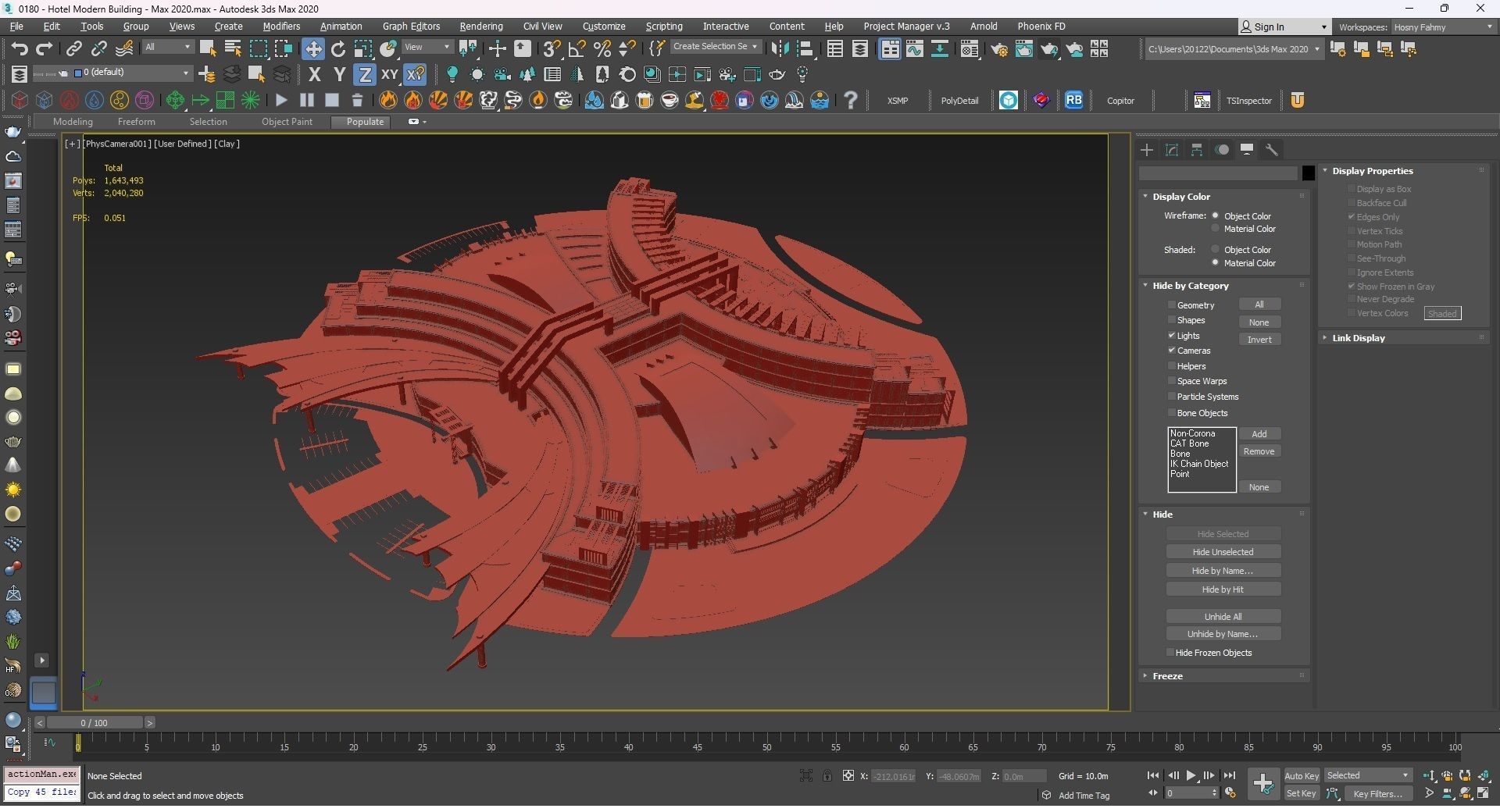The height and width of the screenshot is (812, 1500).
Task: Click the Auto Key button
Action: click(1302, 776)
